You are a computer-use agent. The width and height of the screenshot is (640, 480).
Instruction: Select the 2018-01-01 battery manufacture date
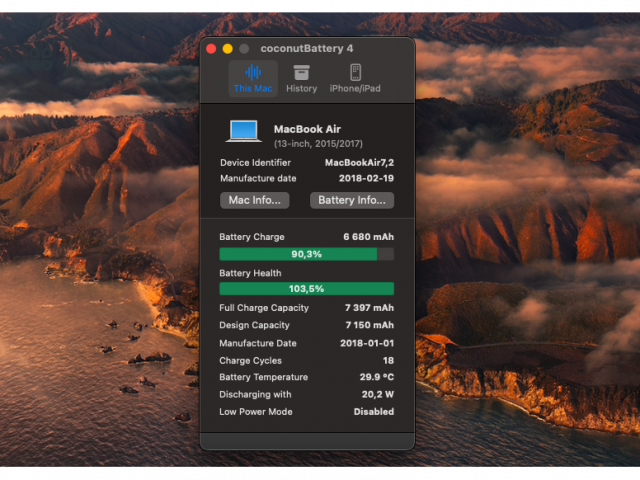[367, 343]
